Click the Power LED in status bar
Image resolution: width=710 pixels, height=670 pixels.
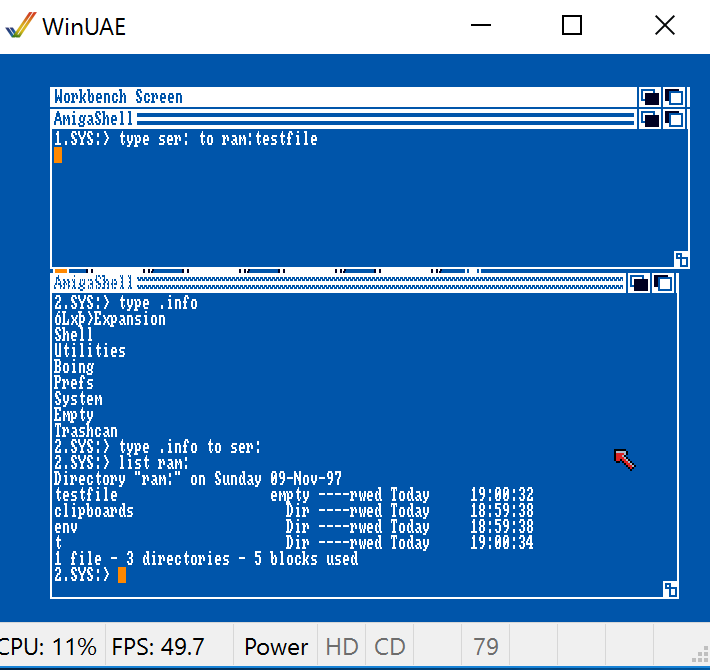(x=276, y=646)
